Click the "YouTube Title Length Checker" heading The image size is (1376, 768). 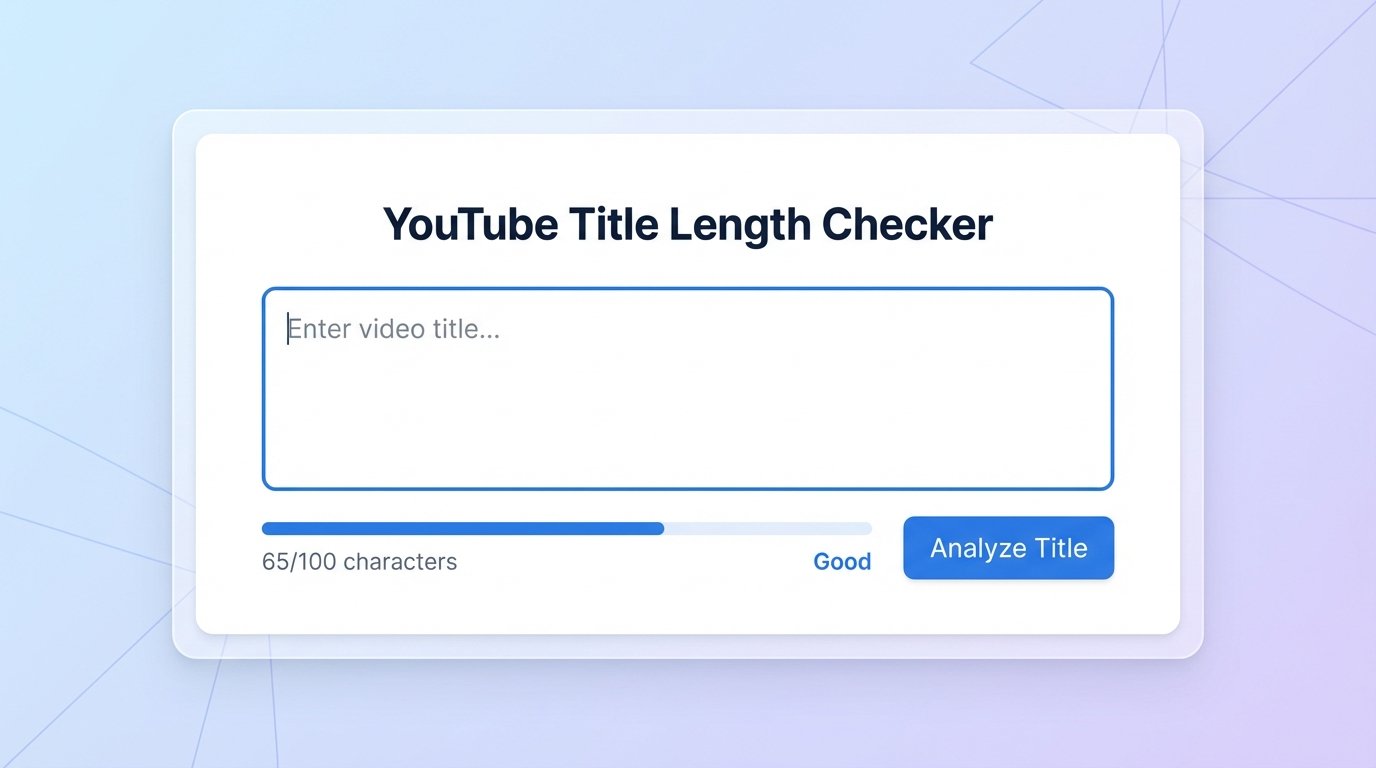click(x=688, y=224)
